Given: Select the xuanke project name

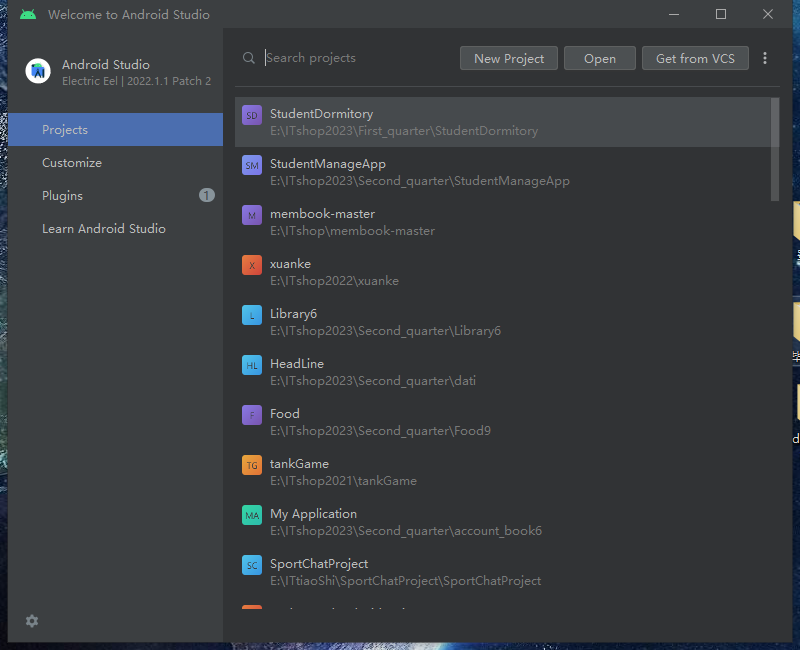Looking at the screenshot, I should pyautogui.click(x=290, y=264).
